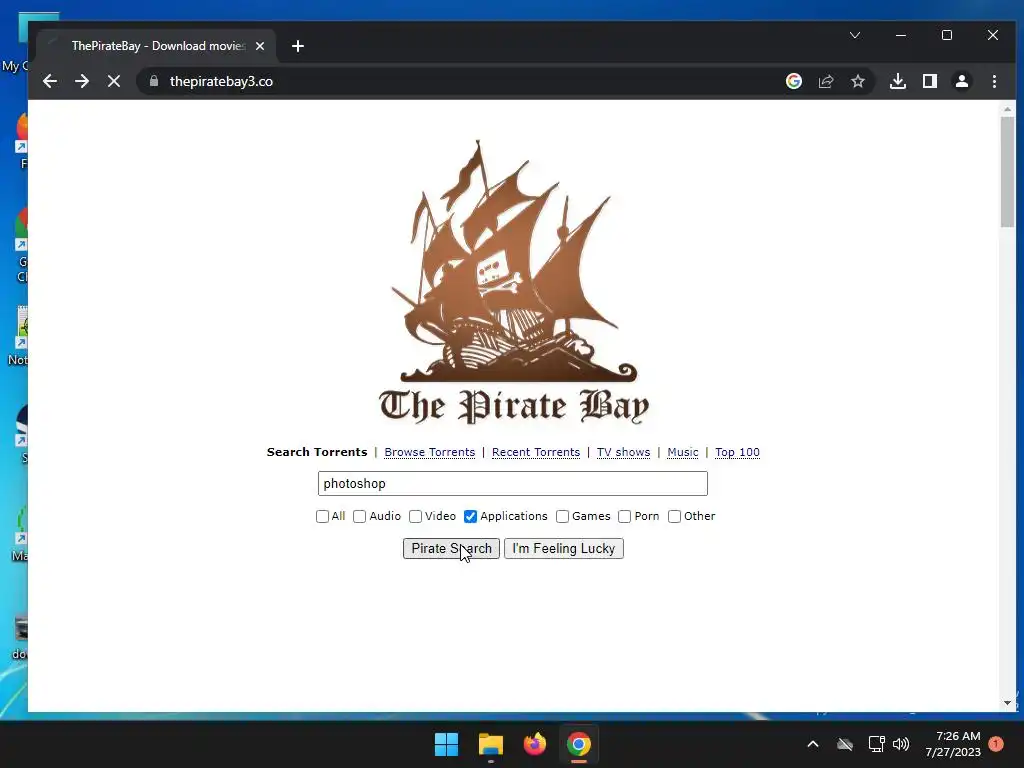Uncheck the Applications category checkbox

pos(470,517)
